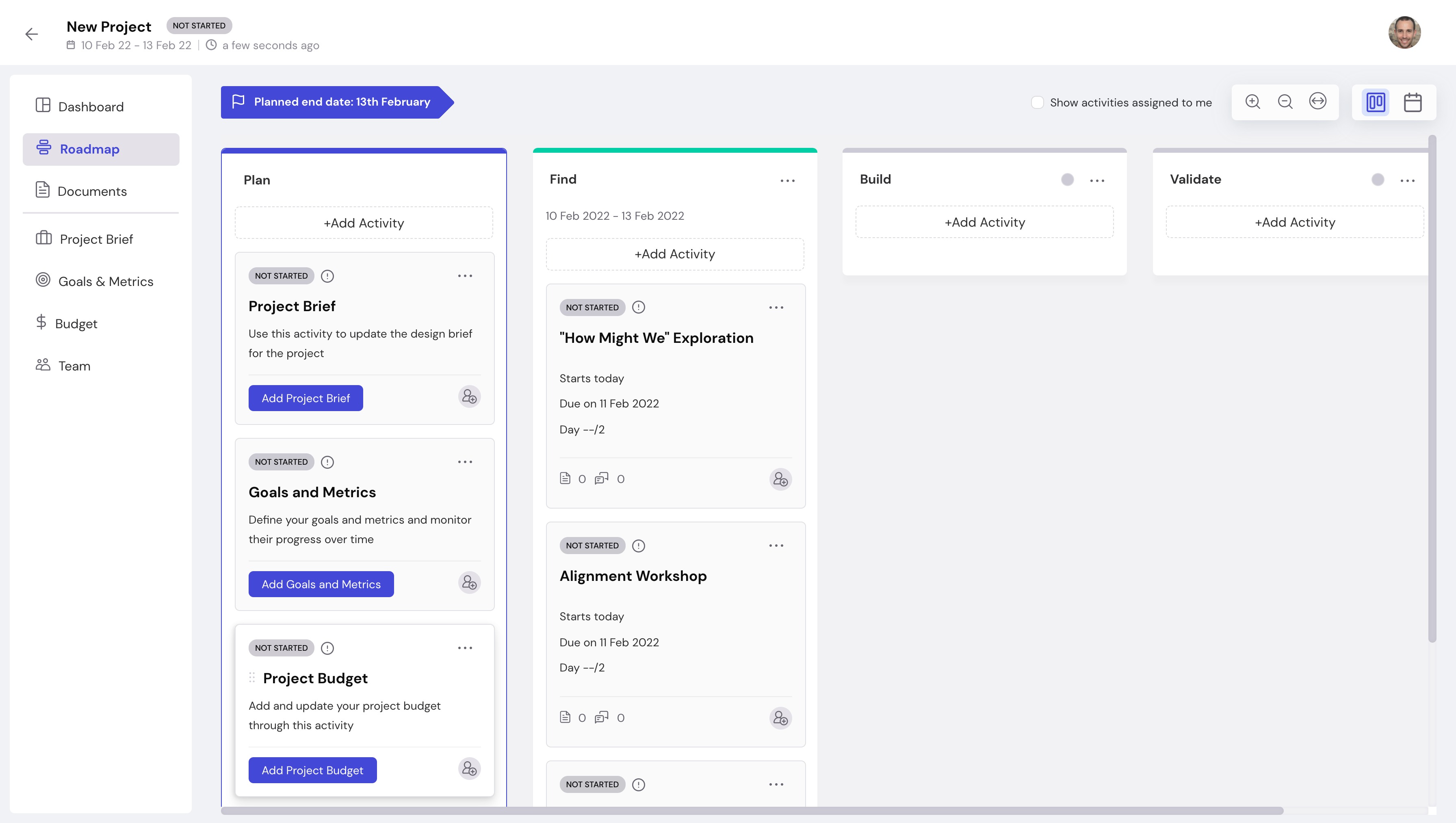Click info icon on Goals and Metrics card

[x=327, y=462]
